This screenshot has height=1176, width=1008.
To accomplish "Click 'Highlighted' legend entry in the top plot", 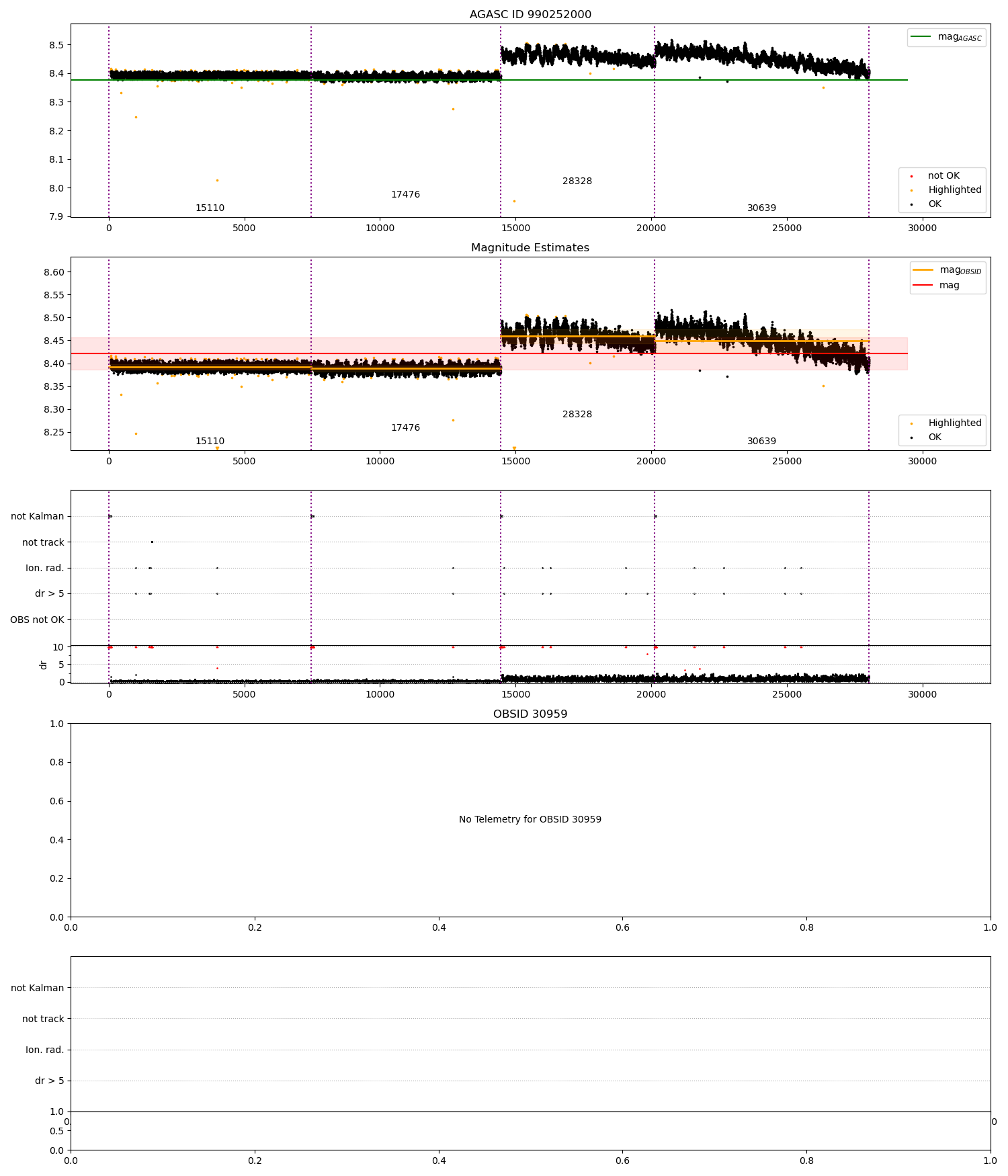I will coord(947,190).
